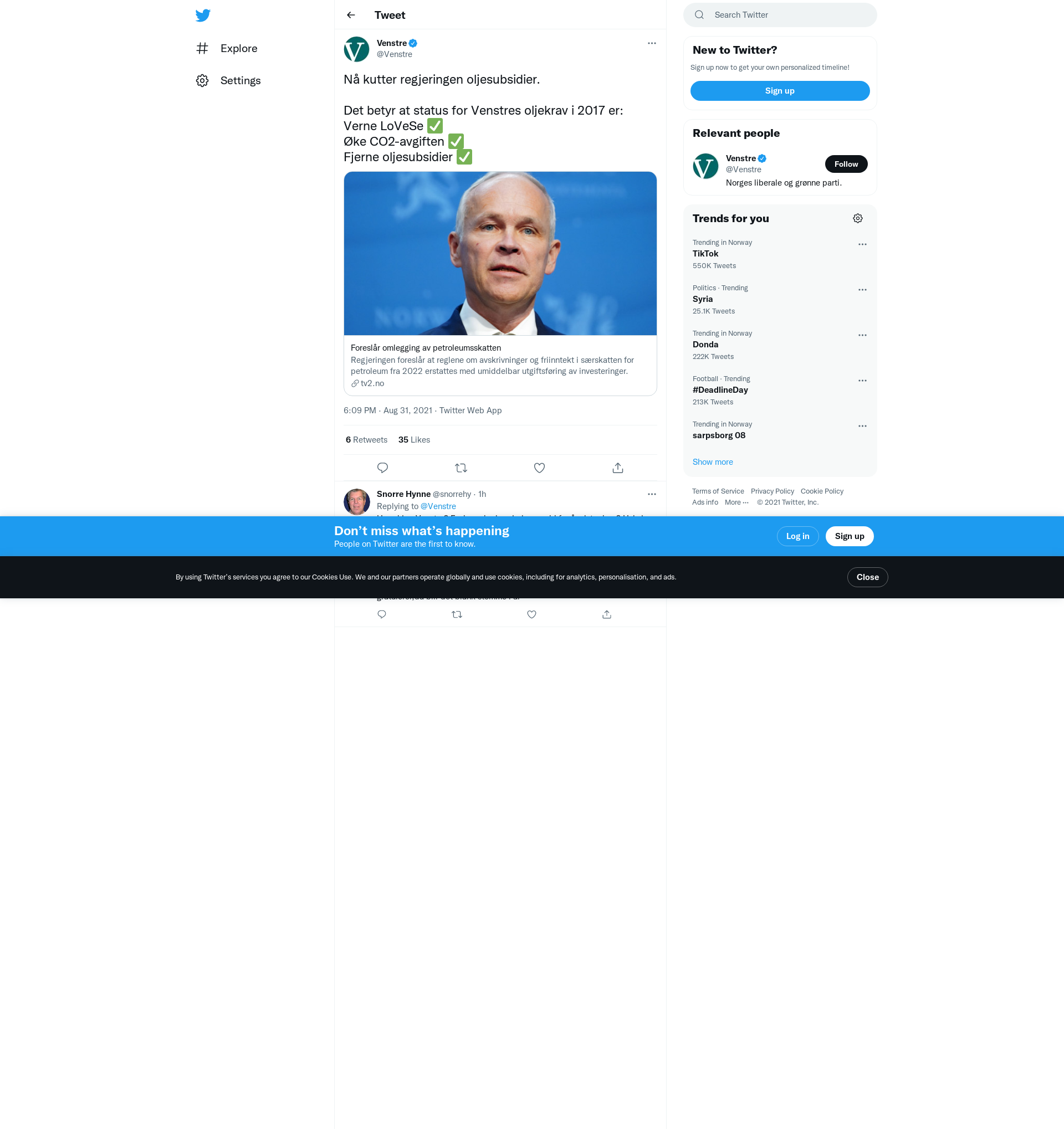Viewport: 1064px width, 1129px height.
Task: Like Snorre Hynne's reply
Action: [x=531, y=614]
